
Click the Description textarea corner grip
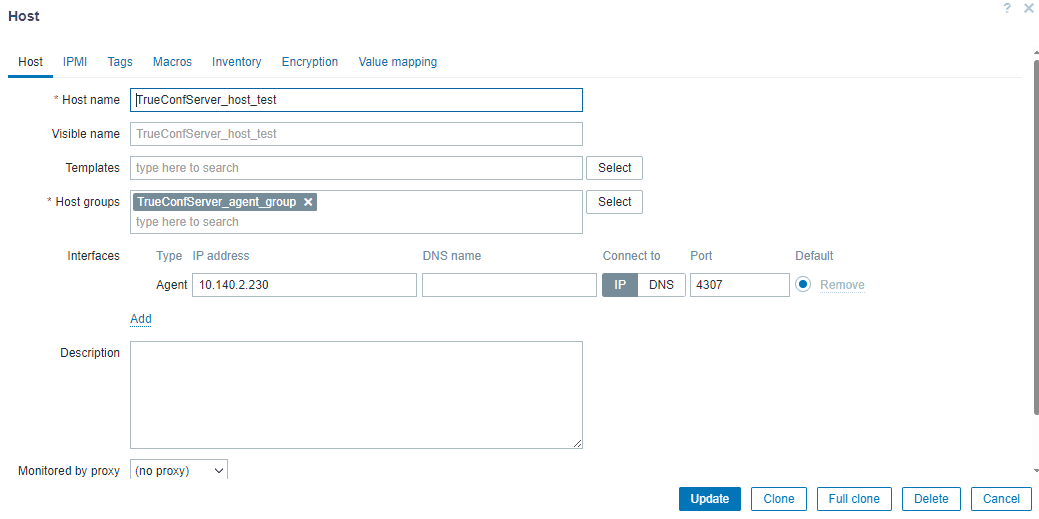pyautogui.click(x=578, y=444)
